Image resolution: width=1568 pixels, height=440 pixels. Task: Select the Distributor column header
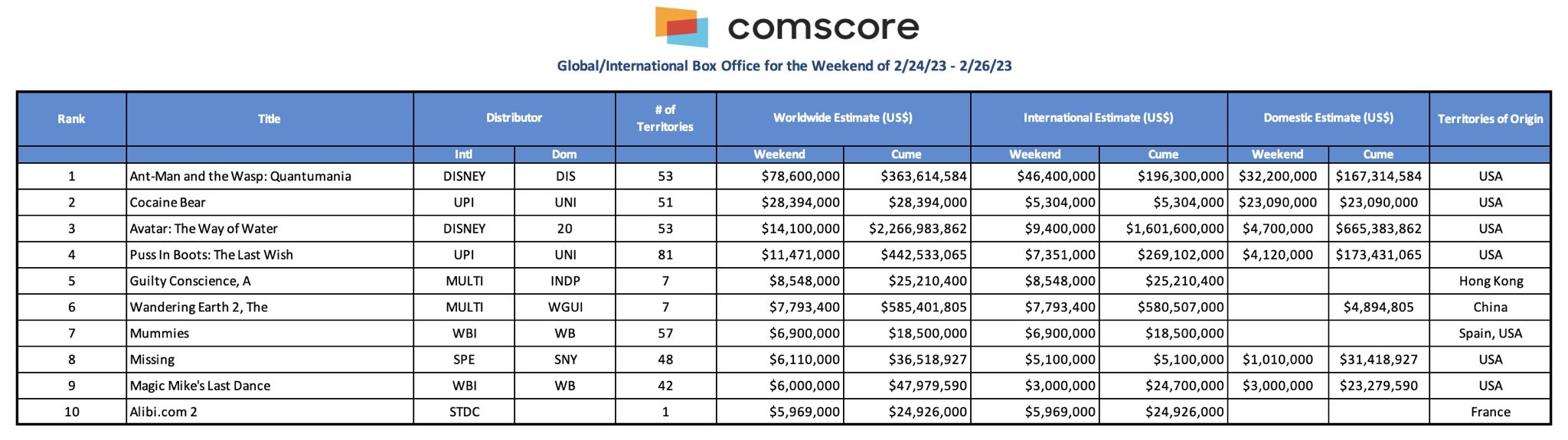coord(514,118)
